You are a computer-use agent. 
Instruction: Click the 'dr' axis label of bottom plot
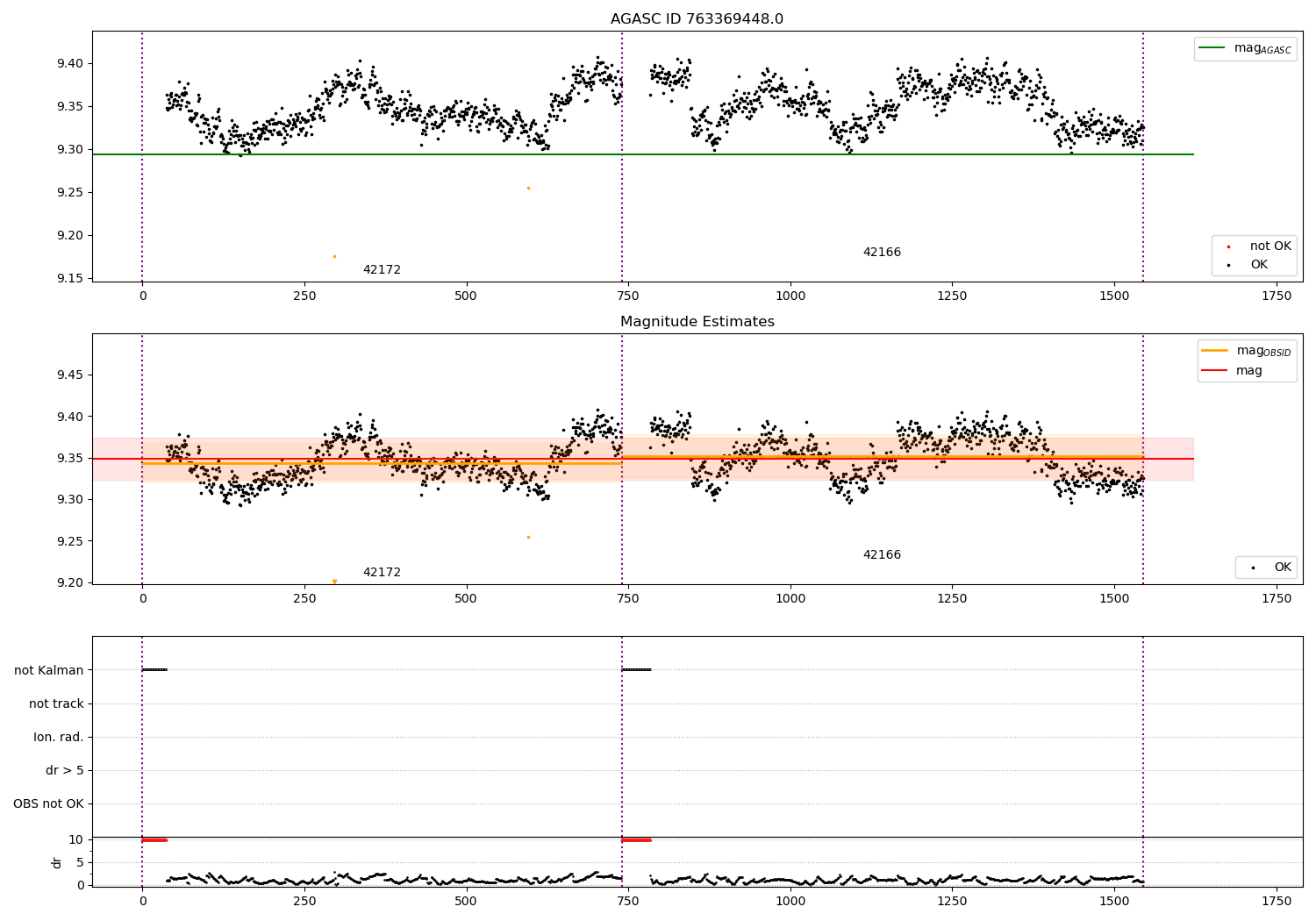pos(57,862)
